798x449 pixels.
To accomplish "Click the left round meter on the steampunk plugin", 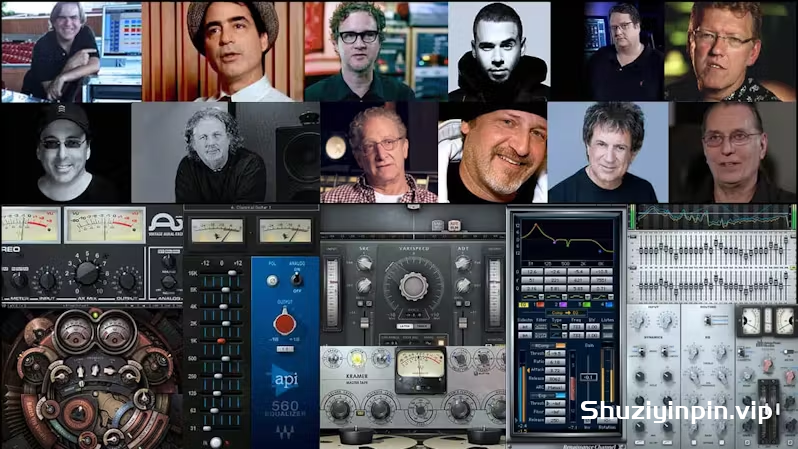I will pos(74,333).
